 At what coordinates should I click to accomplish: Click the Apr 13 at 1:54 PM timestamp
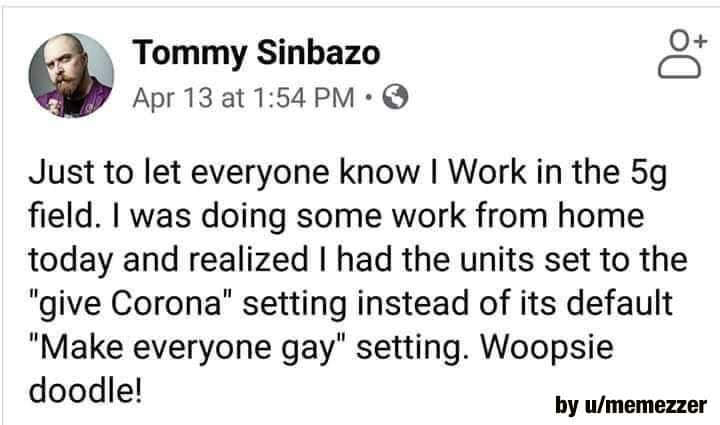coord(243,98)
